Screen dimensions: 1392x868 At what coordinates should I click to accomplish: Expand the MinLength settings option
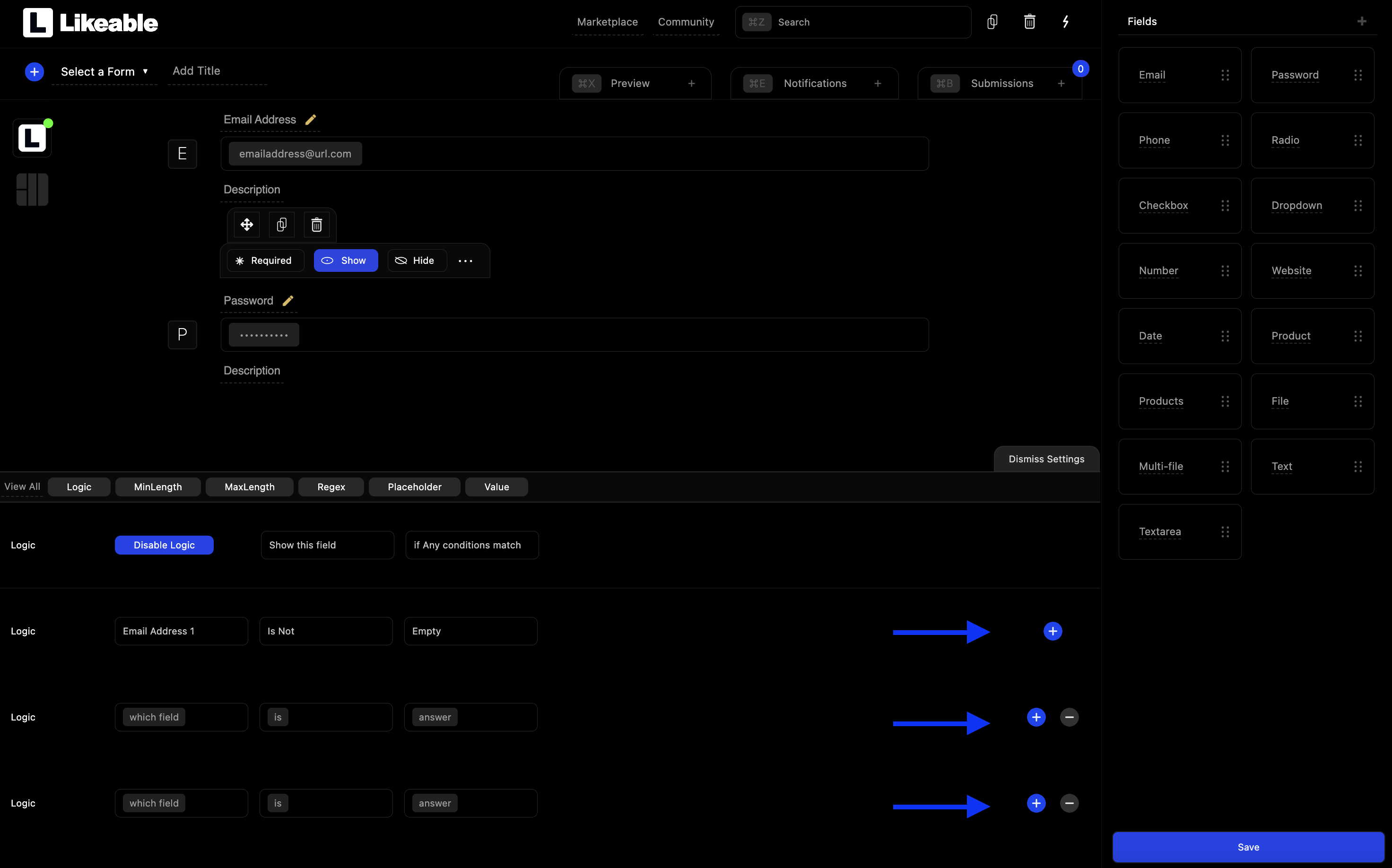tap(158, 487)
